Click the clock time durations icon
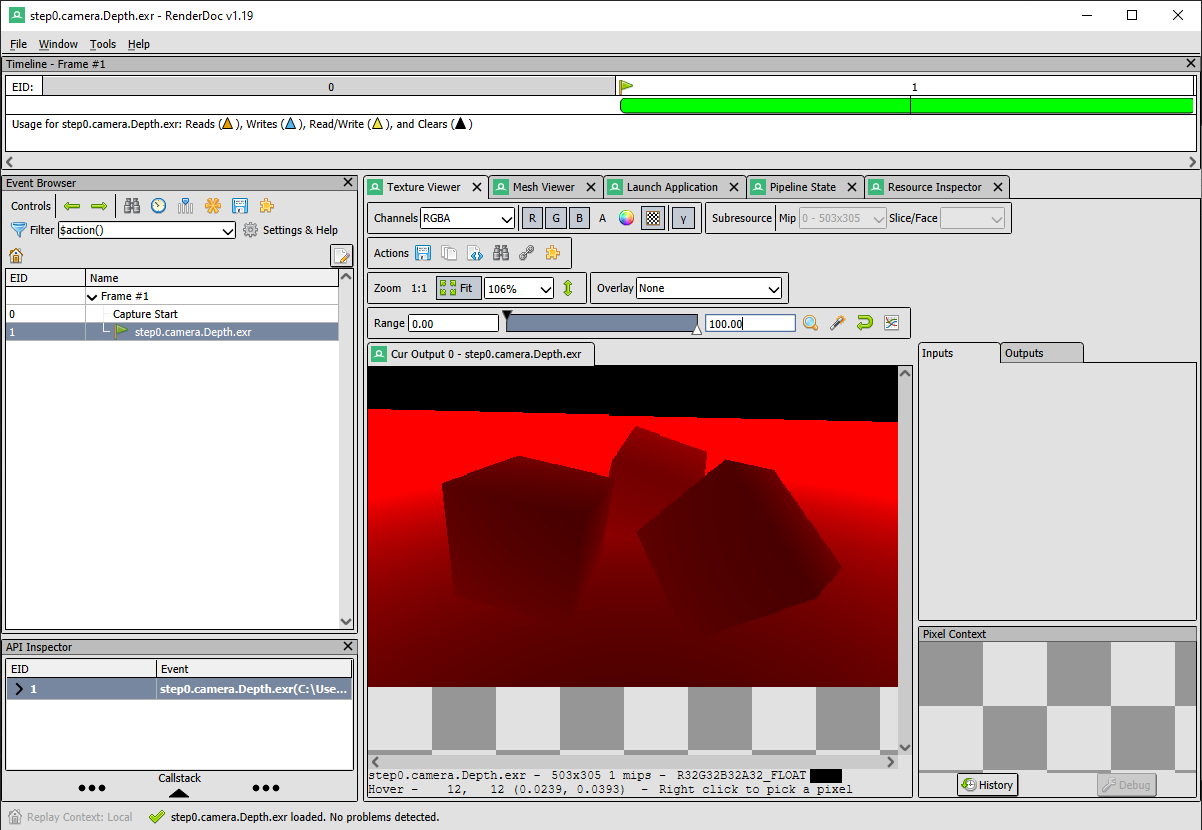 pyautogui.click(x=159, y=206)
